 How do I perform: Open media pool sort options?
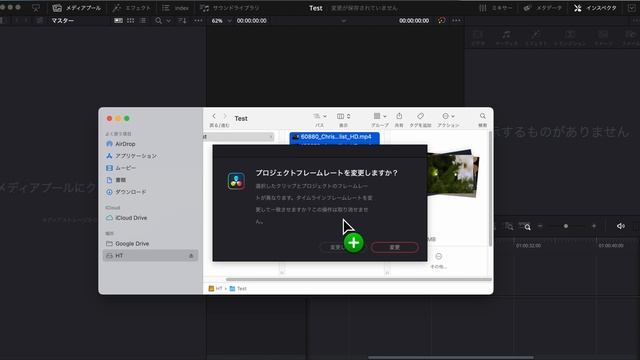click(x=182, y=20)
